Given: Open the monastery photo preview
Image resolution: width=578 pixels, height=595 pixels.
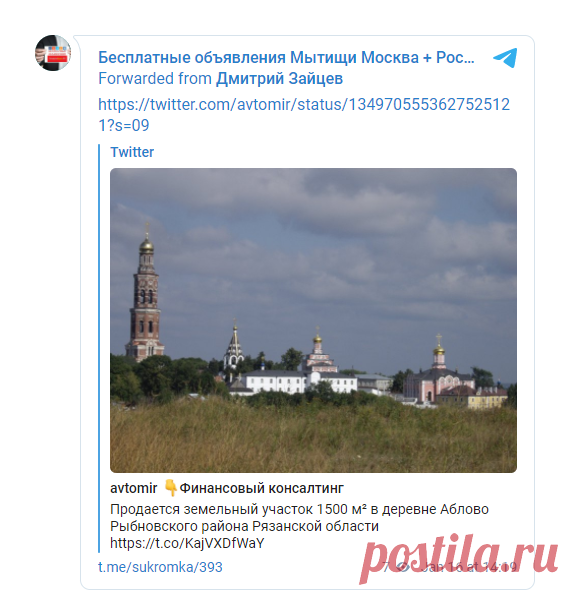Looking at the screenshot, I should pos(313,320).
